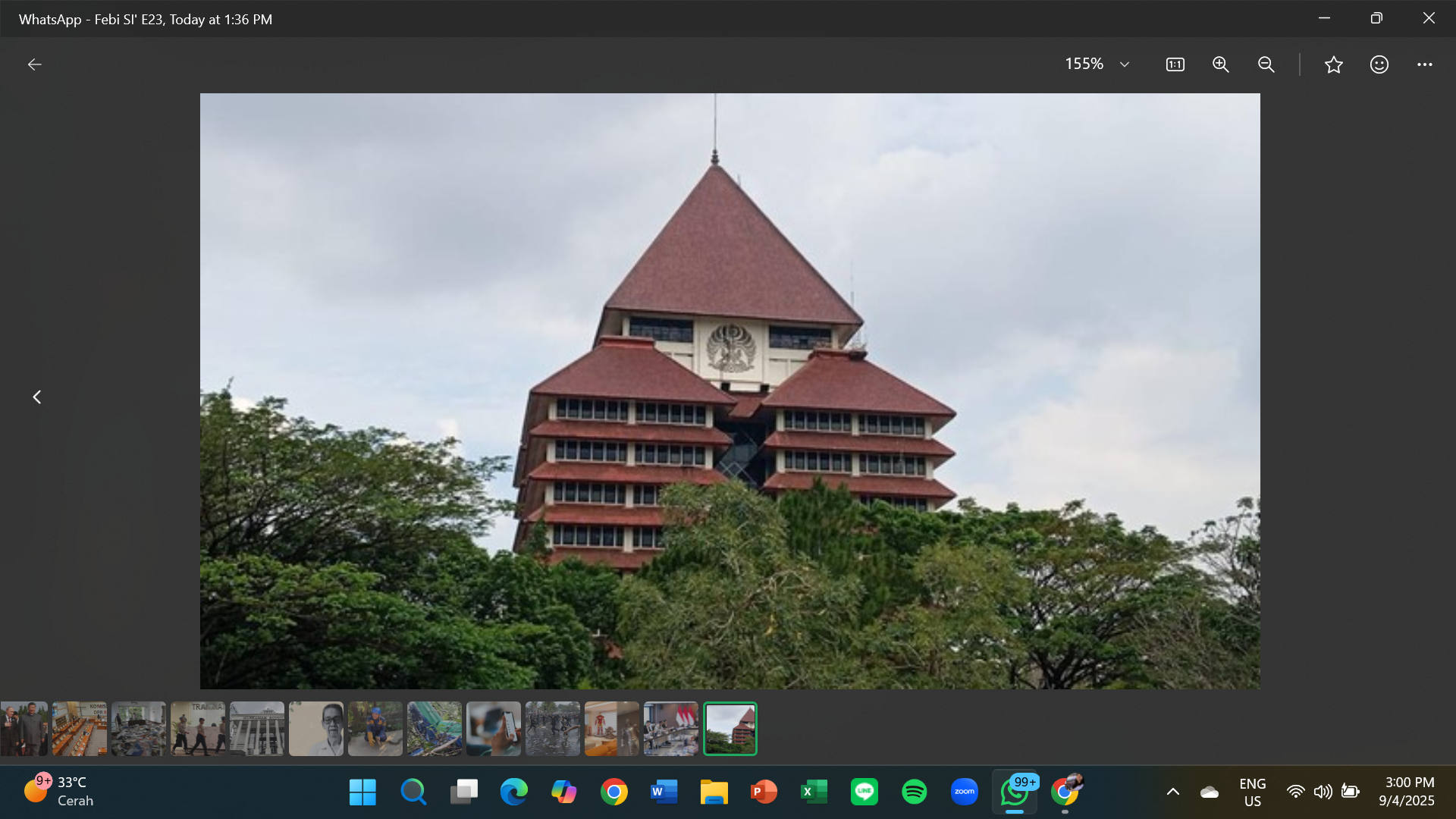1456x819 pixels.
Task: Open File Explorer from taskbar
Action: point(714,792)
